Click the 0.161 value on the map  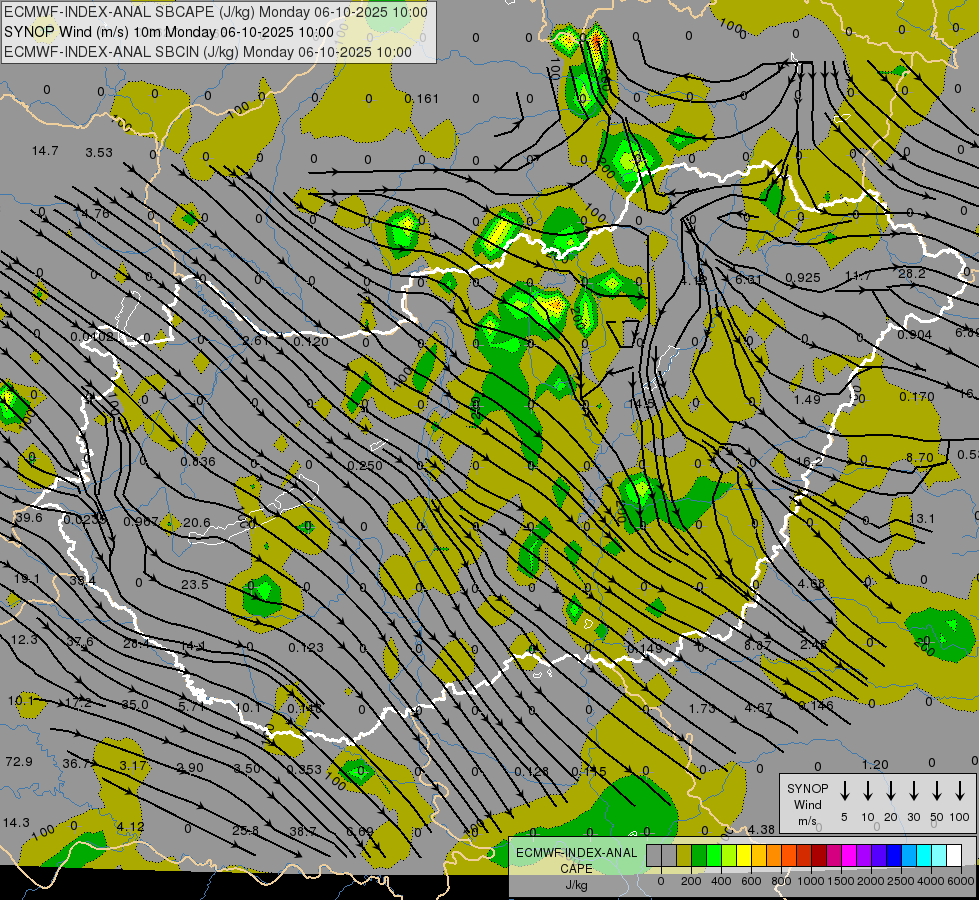[x=421, y=99]
